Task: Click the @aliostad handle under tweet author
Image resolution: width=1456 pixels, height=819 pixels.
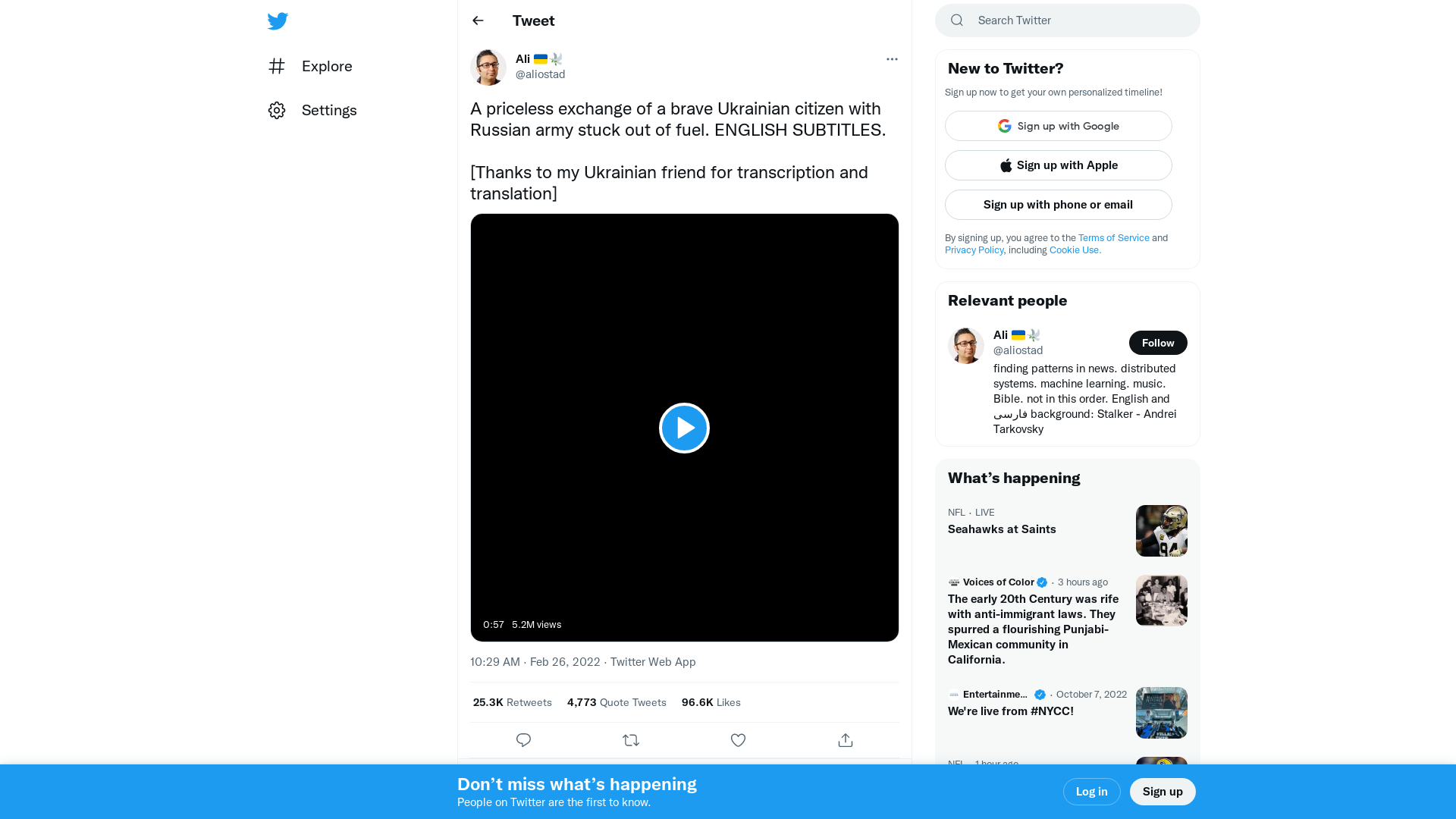Action: (x=541, y=74)
